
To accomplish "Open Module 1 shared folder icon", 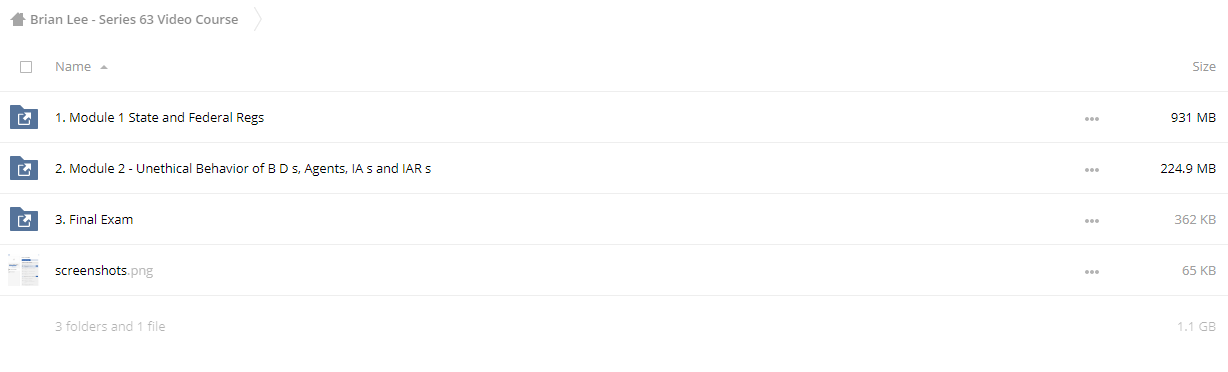I will pyautogui.click(x=24, y=118).
